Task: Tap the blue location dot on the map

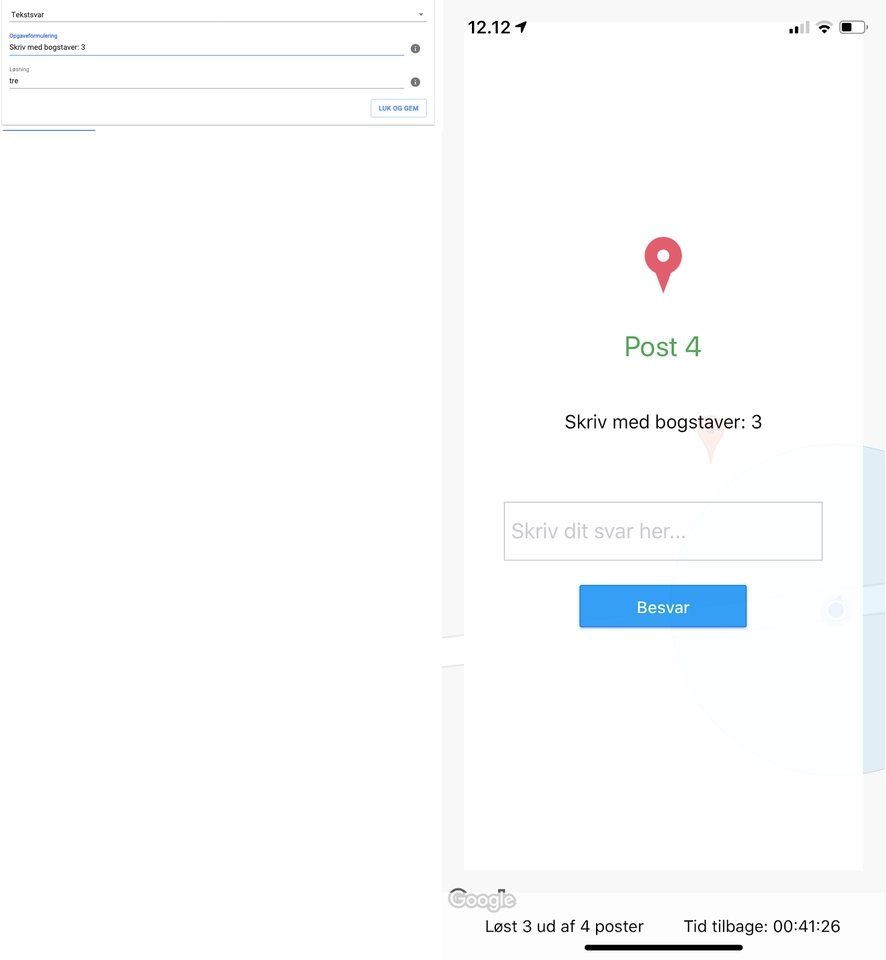Action: point(836,610)
